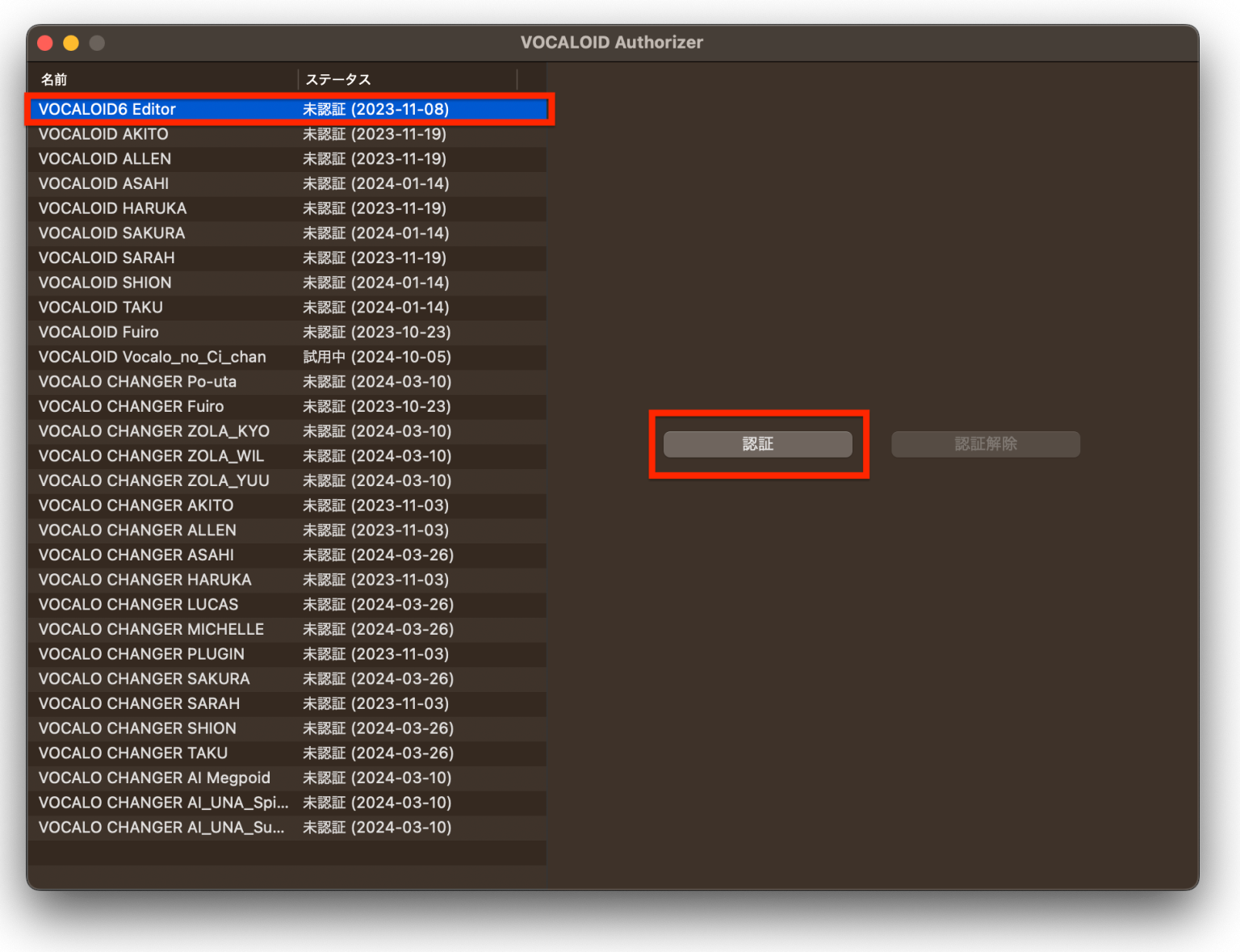Minimize window with yellow button

coord(71,43)
